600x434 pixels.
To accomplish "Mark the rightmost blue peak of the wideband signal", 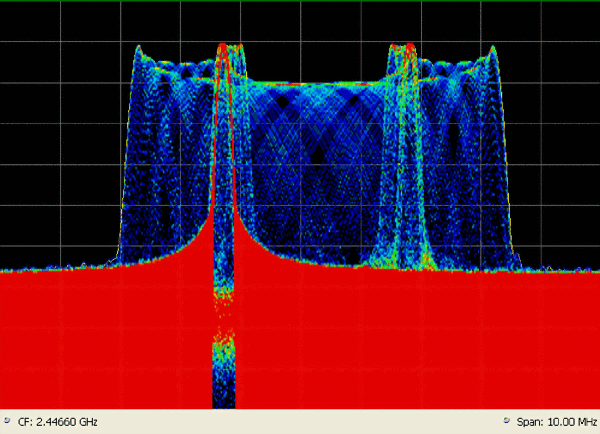I will click(x=492, y=49).
